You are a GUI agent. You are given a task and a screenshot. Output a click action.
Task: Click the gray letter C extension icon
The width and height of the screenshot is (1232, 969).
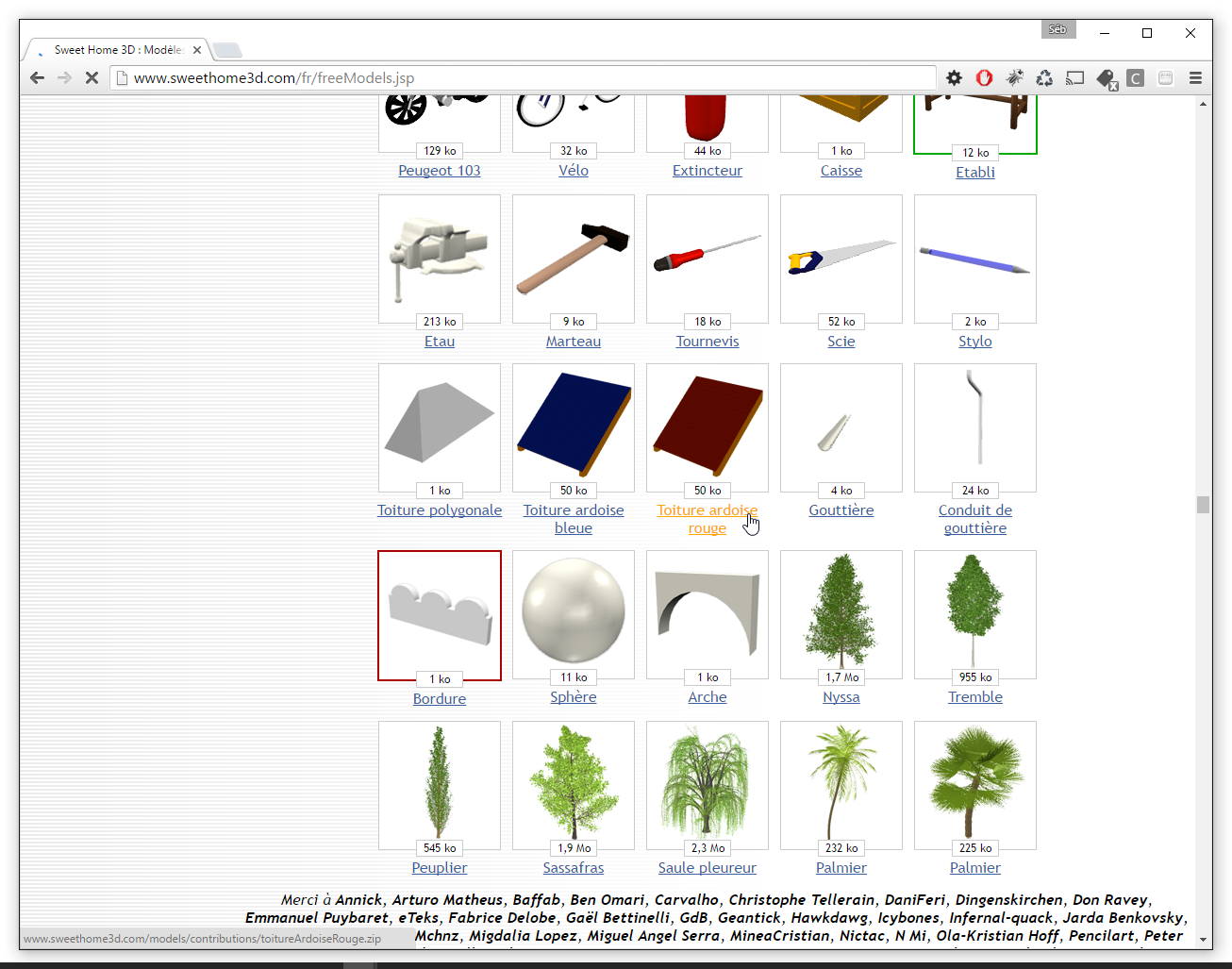click(1136, 78)
